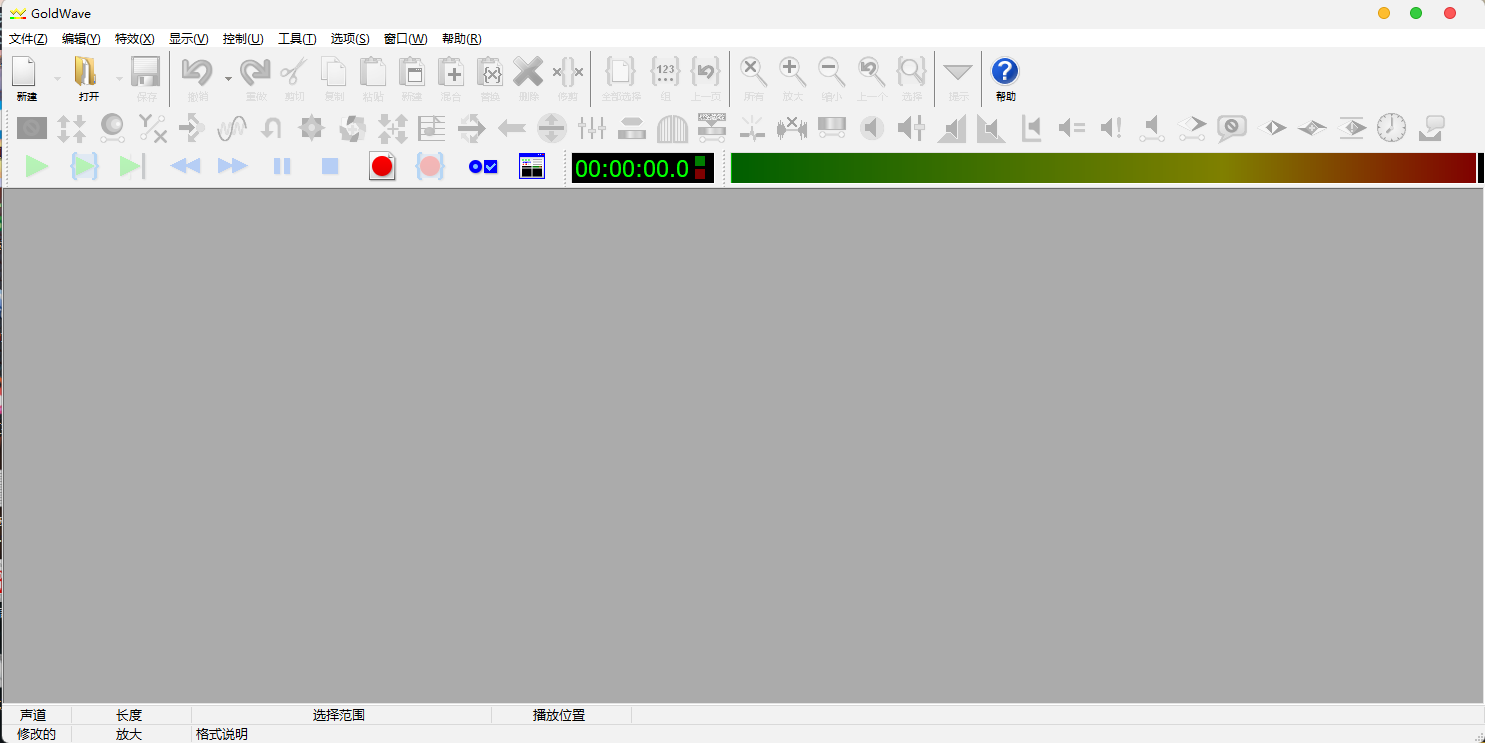The width and height of the screenshot is (1485, 743).
Task: Click the speaker-in-circle mute effect icon
Action: tap(872, 128)
